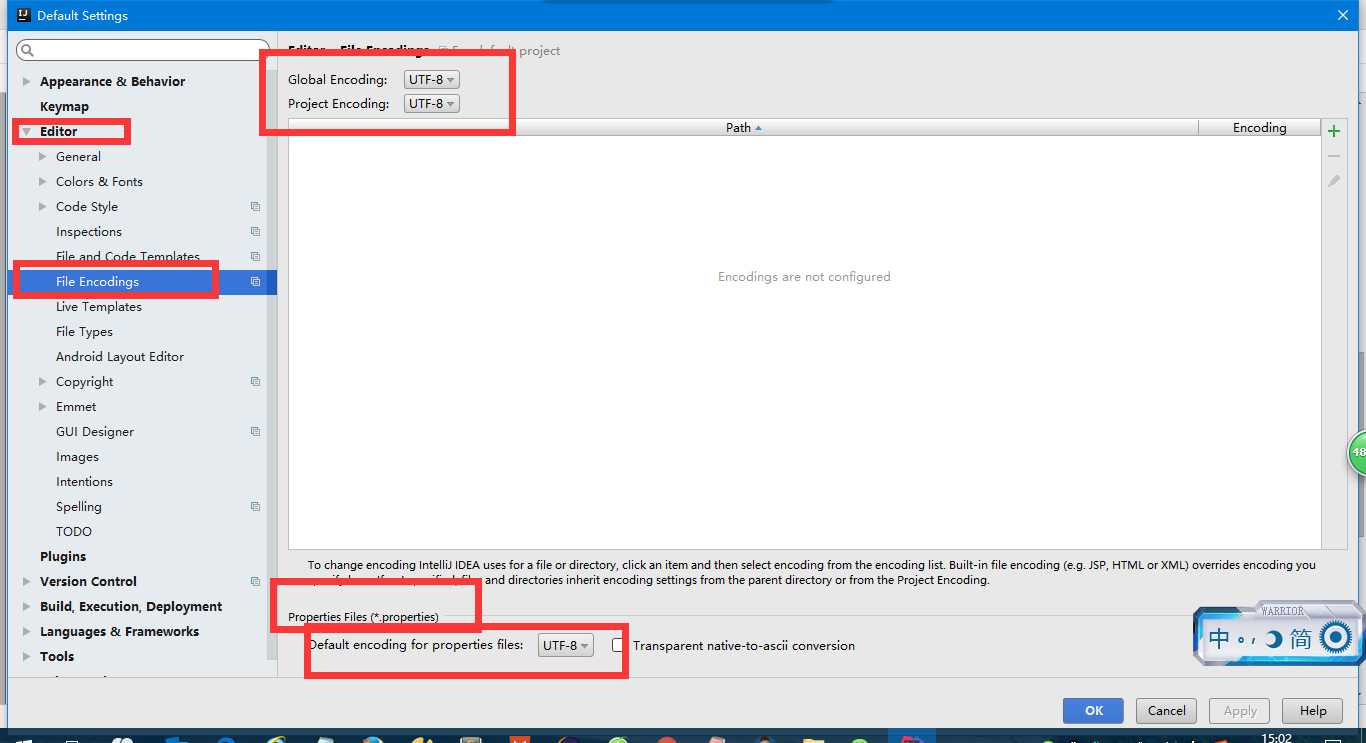Open the Global Encoding dropdown
The width and height of the screenshot is (1366, 743).
pyautogui.click(x=432, y=80)
